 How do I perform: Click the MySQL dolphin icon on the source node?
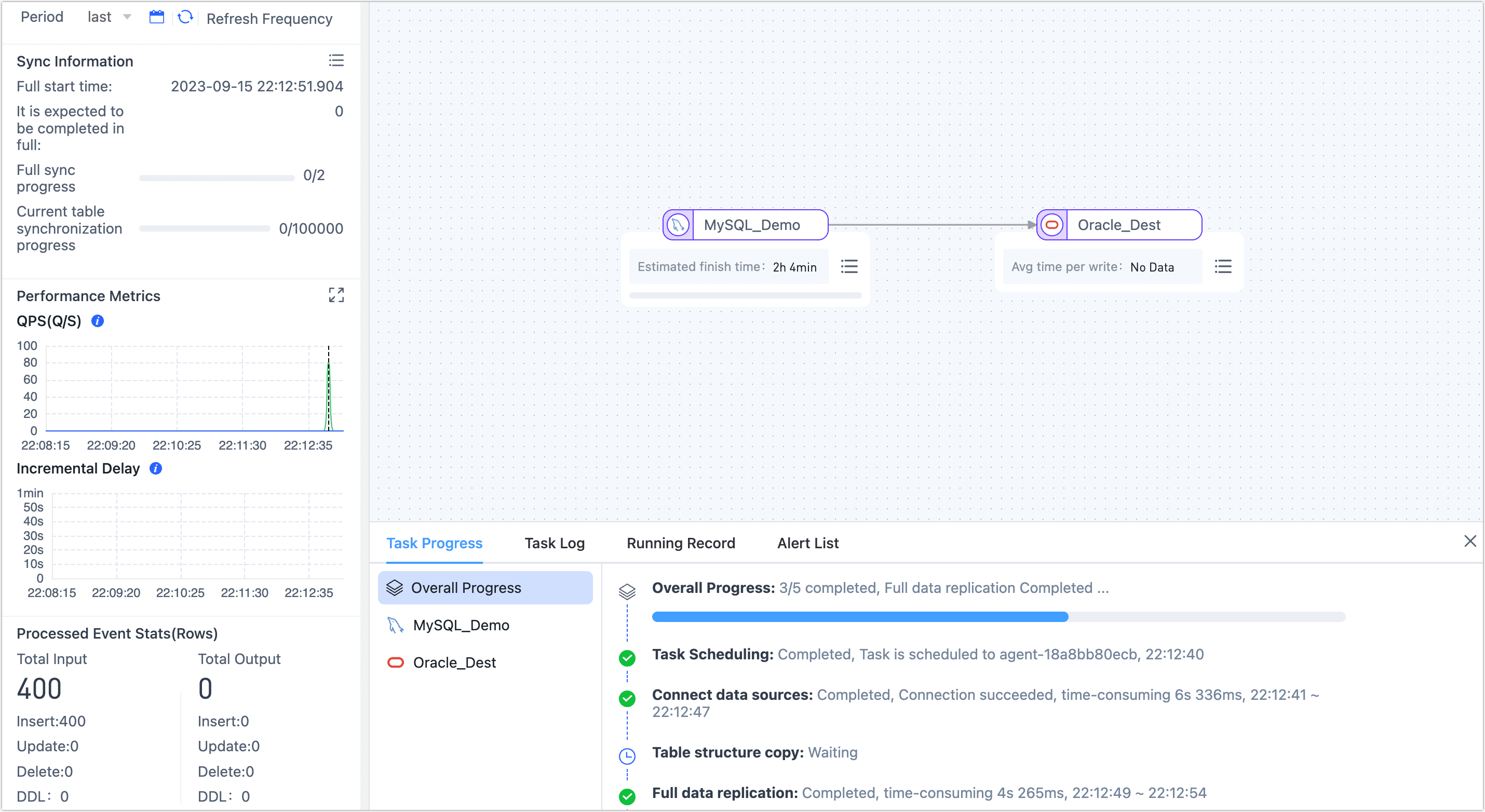(x=679, y=225)
